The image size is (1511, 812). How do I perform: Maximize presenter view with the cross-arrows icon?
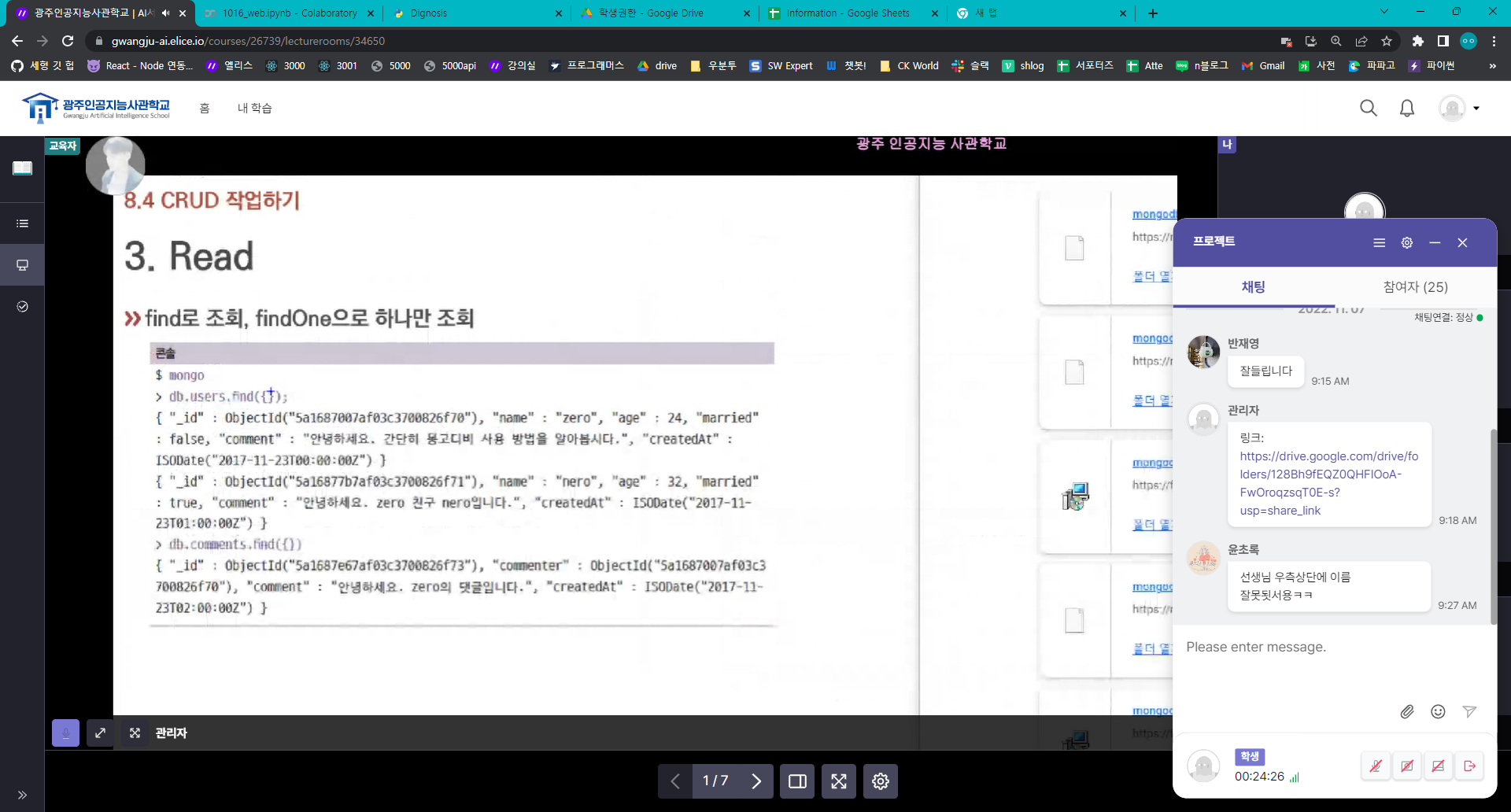click(135, 733)
